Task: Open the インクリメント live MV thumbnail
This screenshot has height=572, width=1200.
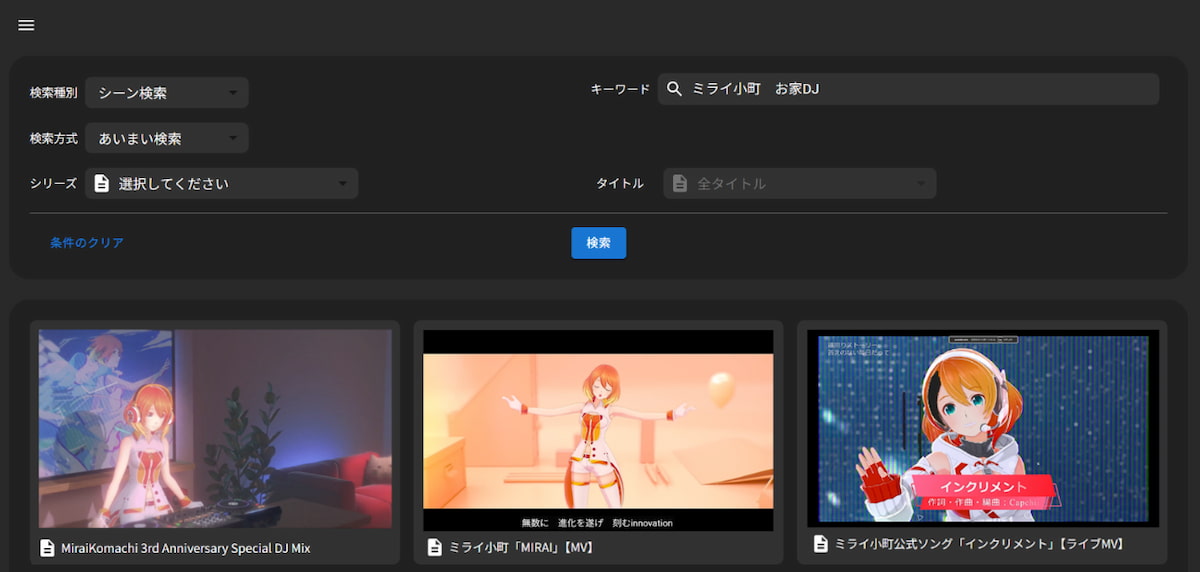Action: 982,428
